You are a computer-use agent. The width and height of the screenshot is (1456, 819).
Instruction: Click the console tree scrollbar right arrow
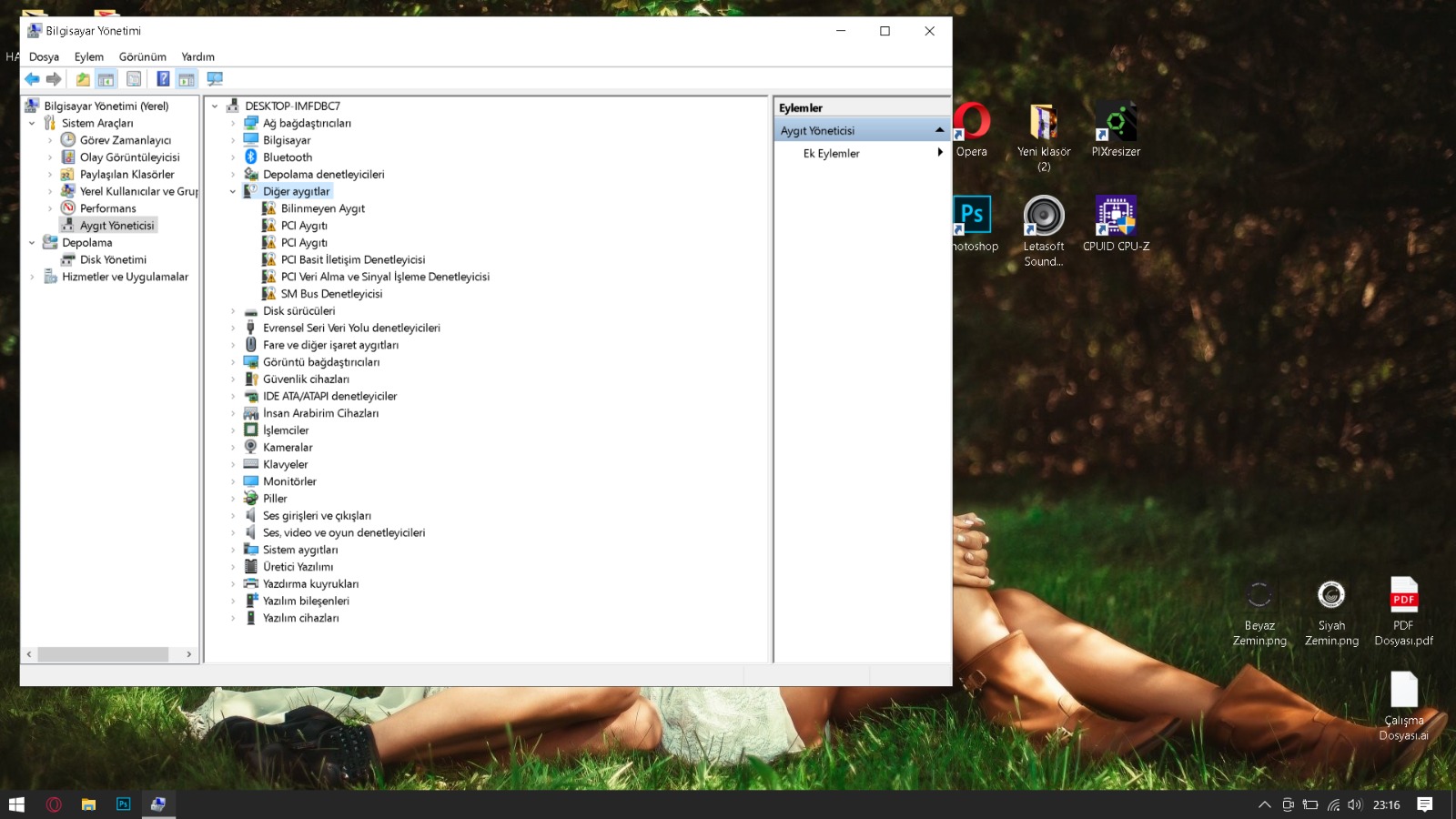pyautogui.click(x=189, y=654)
